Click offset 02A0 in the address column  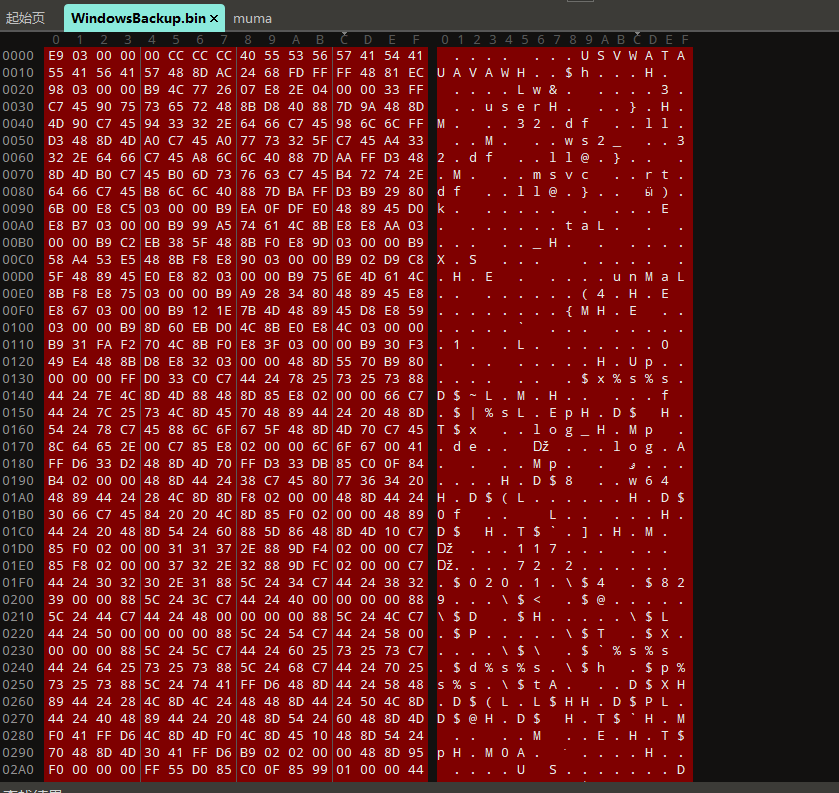(18, 769)
